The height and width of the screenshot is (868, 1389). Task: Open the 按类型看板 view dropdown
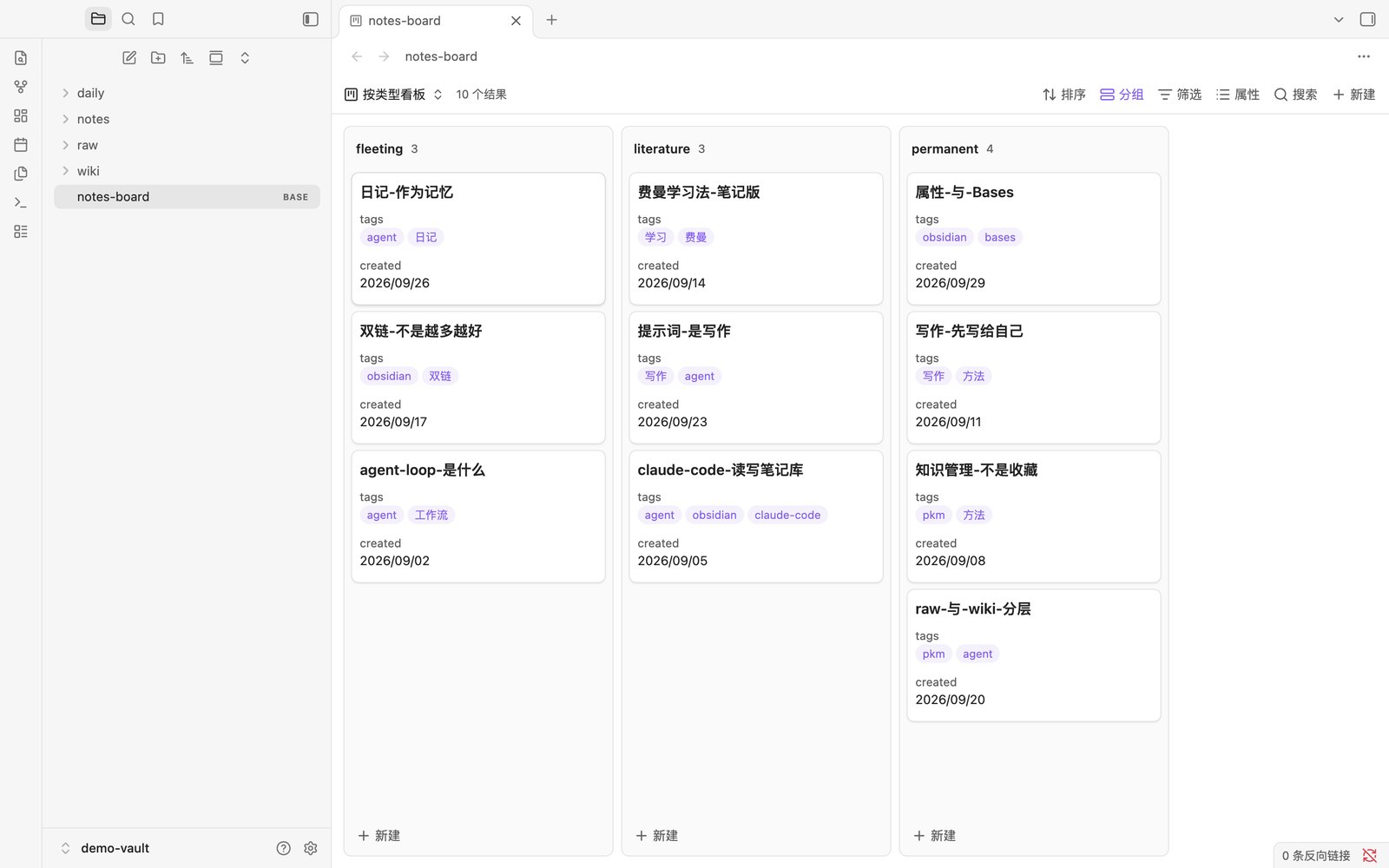click(393, 95)
